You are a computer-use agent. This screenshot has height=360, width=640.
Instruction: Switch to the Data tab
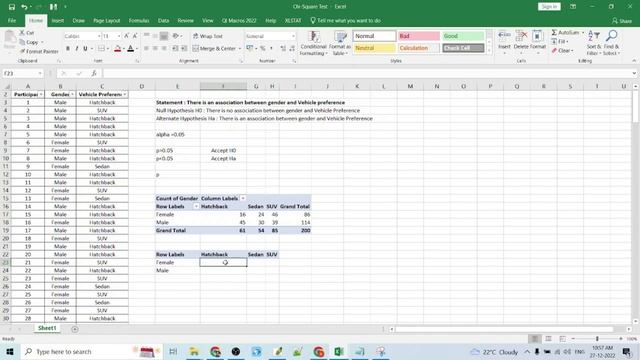point(163,20)
